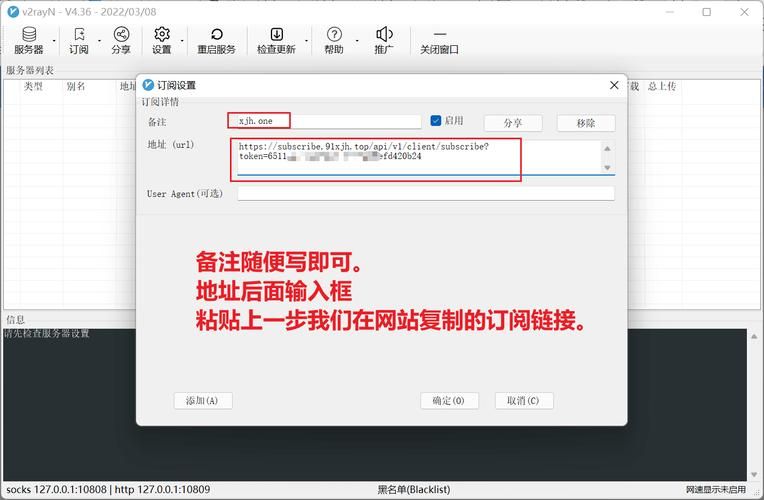Cancel with the 取消(C) button
This screenshot has height=500, width=764.
pyautogui.click(x=524, y=401)
